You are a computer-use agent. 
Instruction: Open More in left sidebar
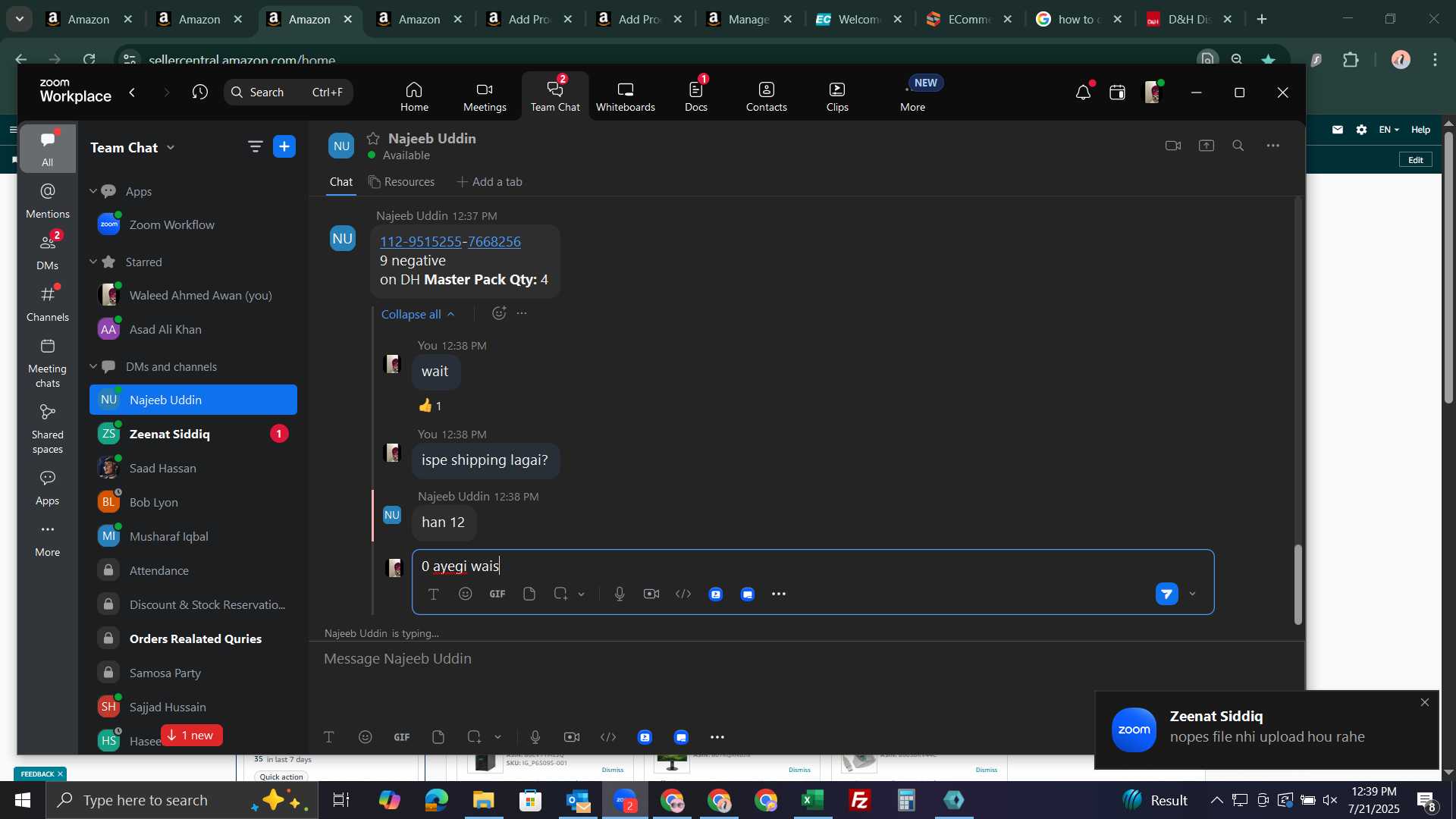pyautogui.click(x=47, y=539)
